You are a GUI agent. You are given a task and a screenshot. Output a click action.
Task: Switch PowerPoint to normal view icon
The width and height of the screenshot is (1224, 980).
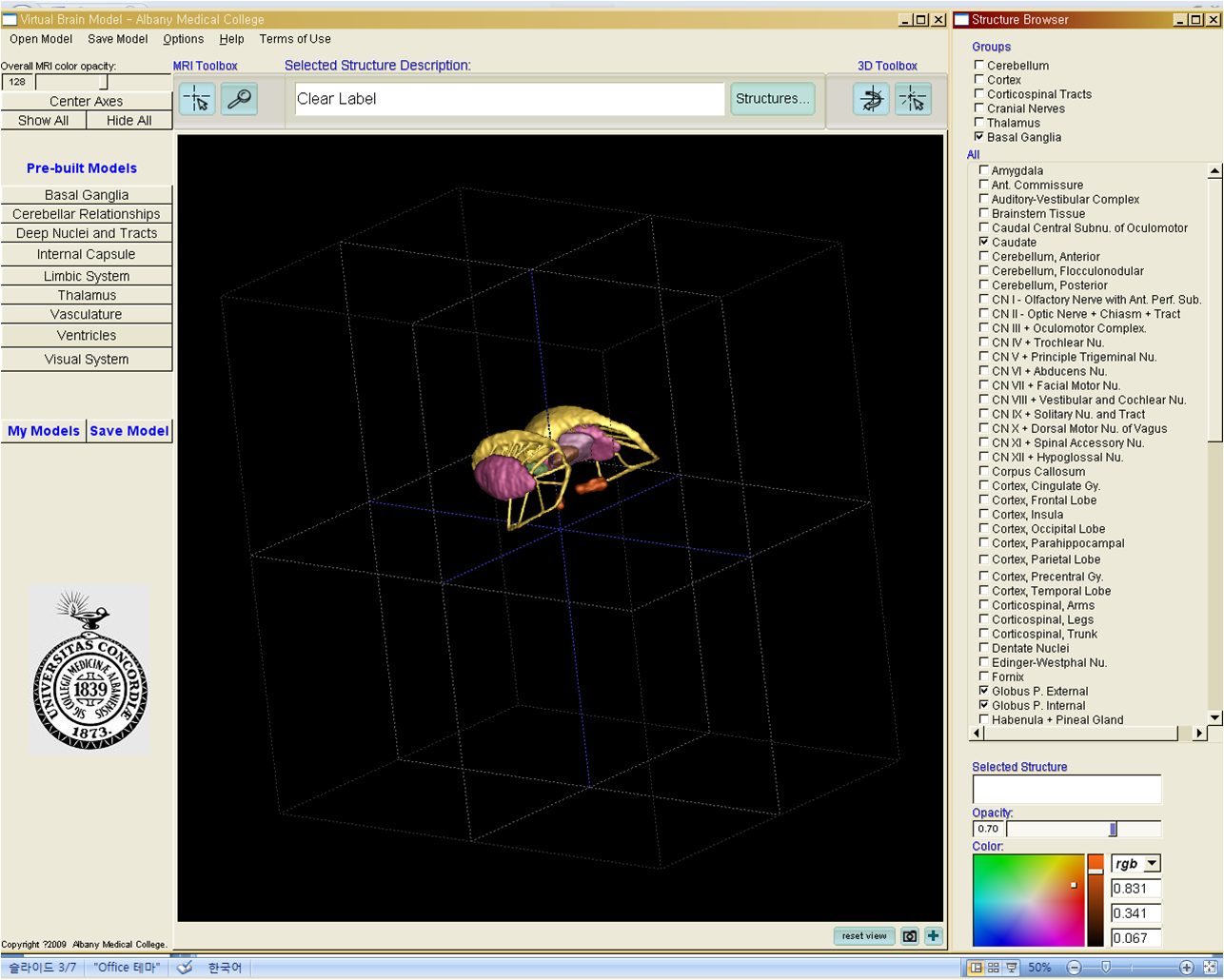pyautogui.click(x=976, y=968)
